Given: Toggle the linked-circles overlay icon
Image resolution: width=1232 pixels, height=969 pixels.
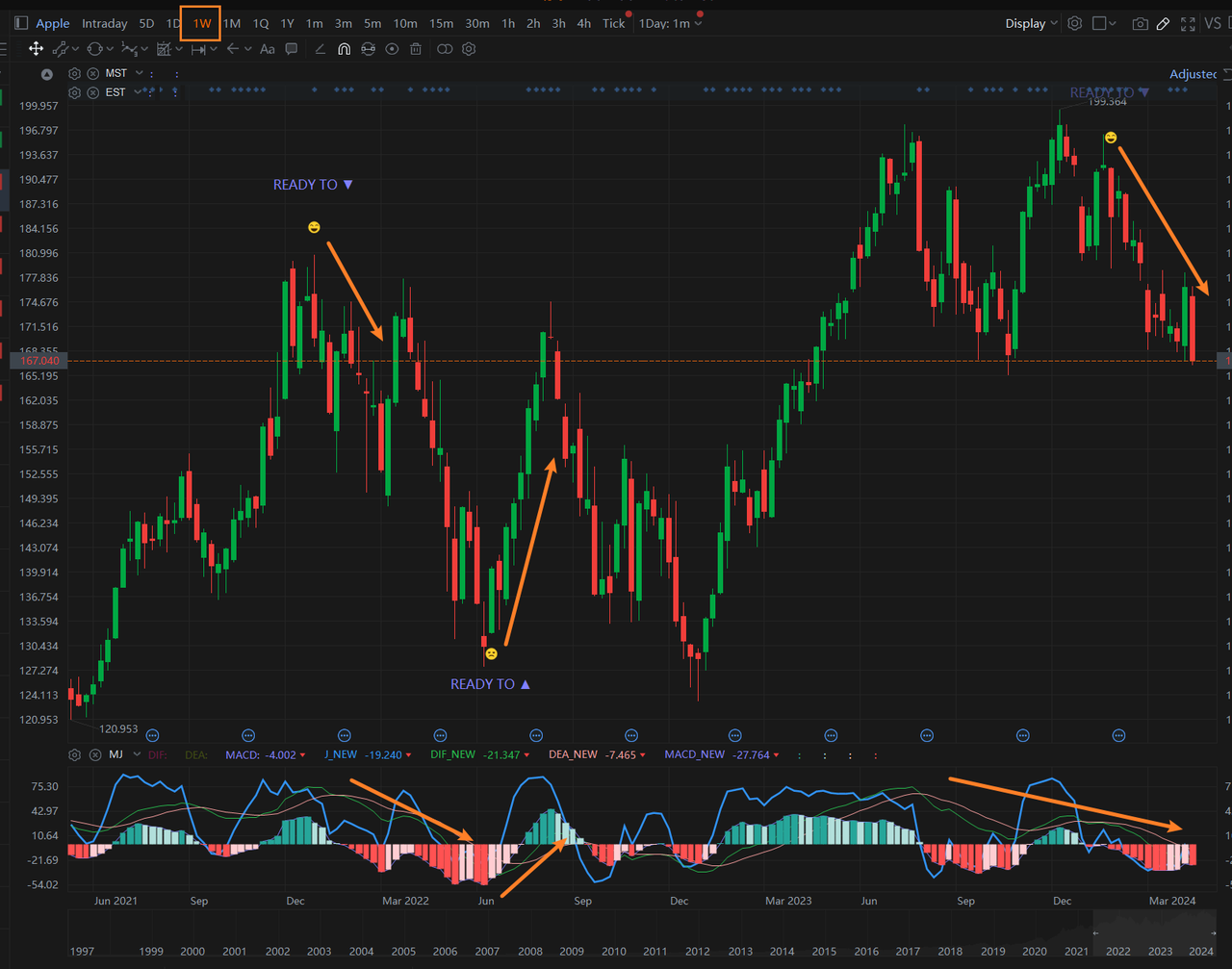Looking at the screenshot, I should pos(444,49).
